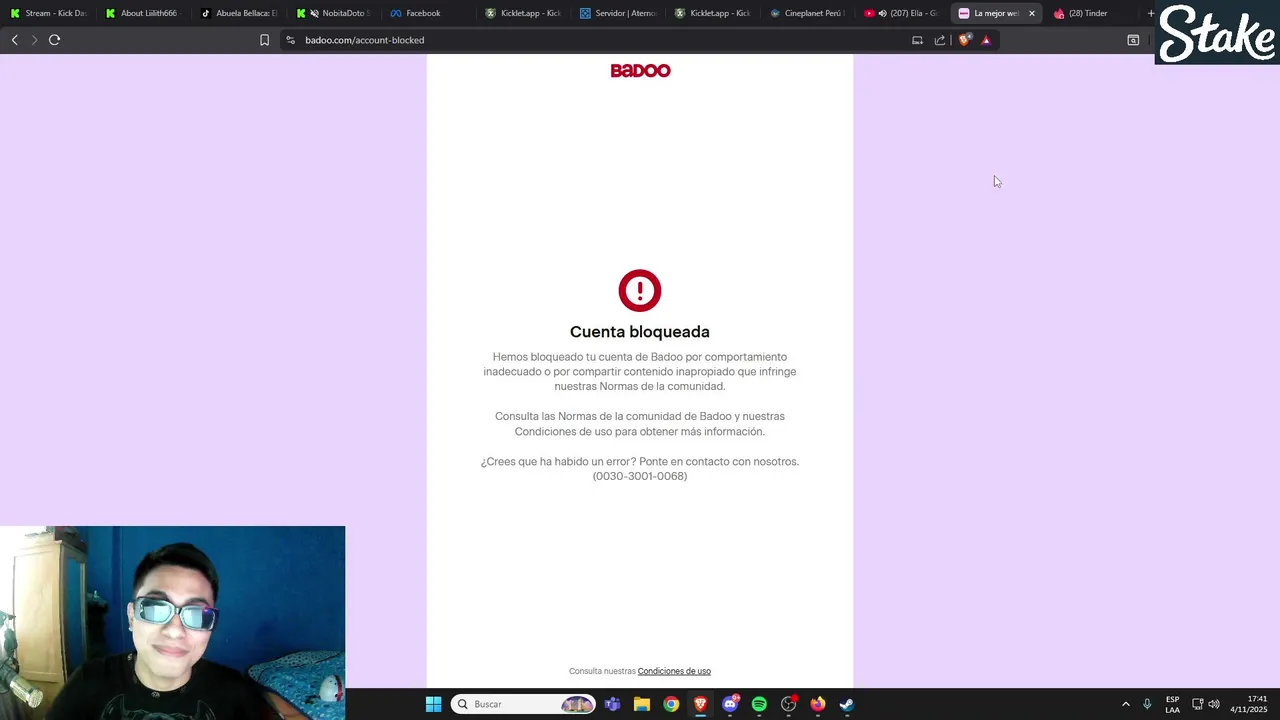Click the error code (0030-3001-0068)
Screen dimensions: 1280x720
point(640,476)
